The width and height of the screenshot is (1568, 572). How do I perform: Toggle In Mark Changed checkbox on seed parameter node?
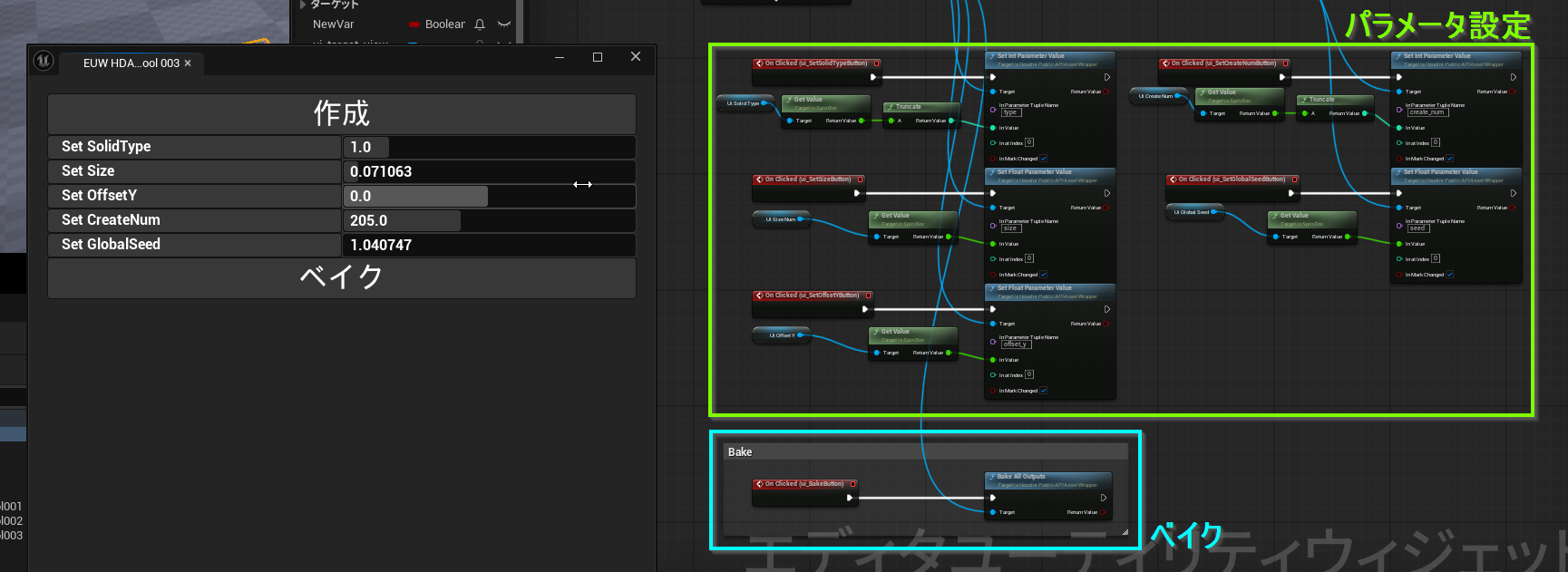coord(1450,275)
